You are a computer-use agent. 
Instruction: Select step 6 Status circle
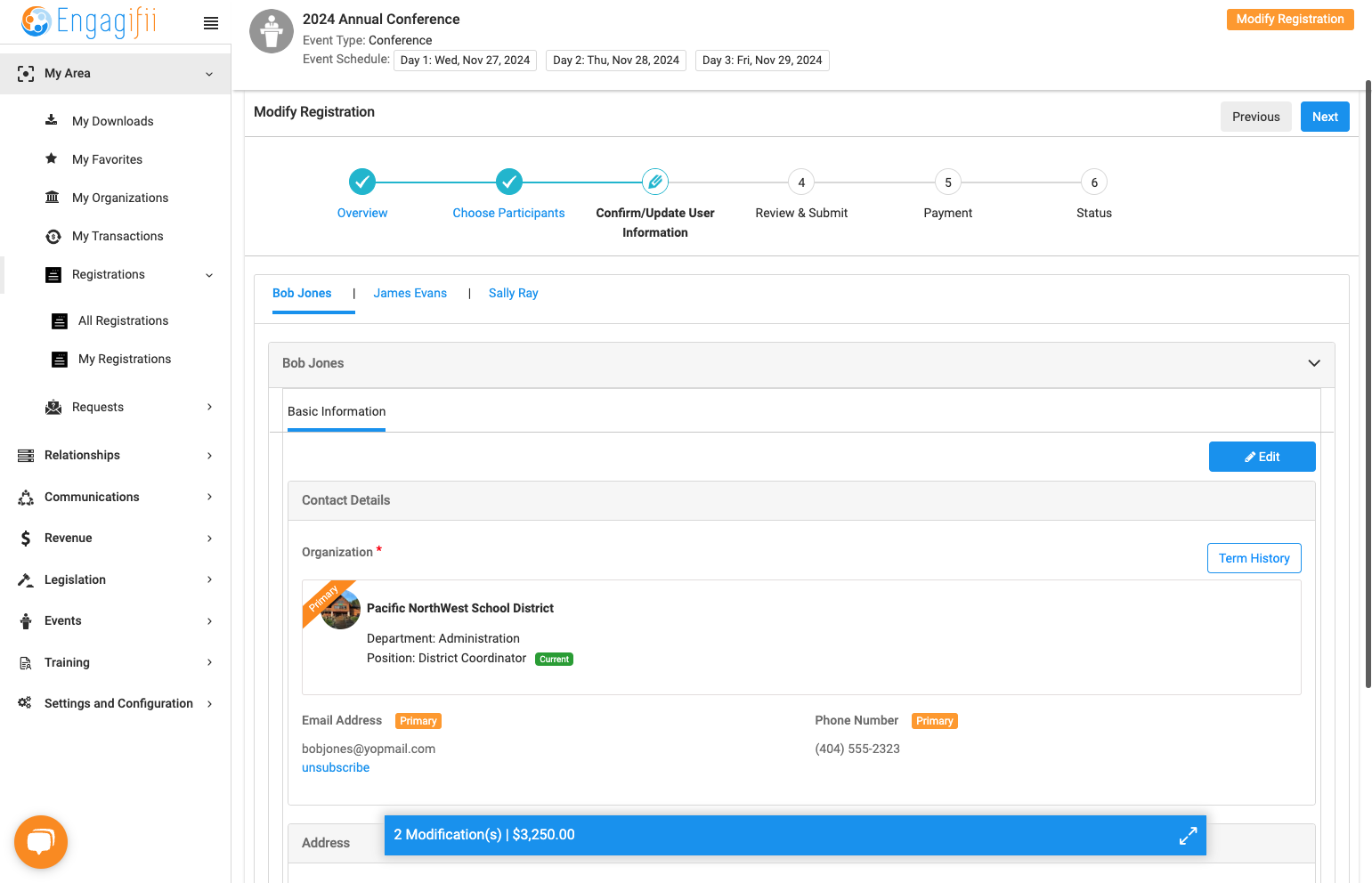(1094, 182)
